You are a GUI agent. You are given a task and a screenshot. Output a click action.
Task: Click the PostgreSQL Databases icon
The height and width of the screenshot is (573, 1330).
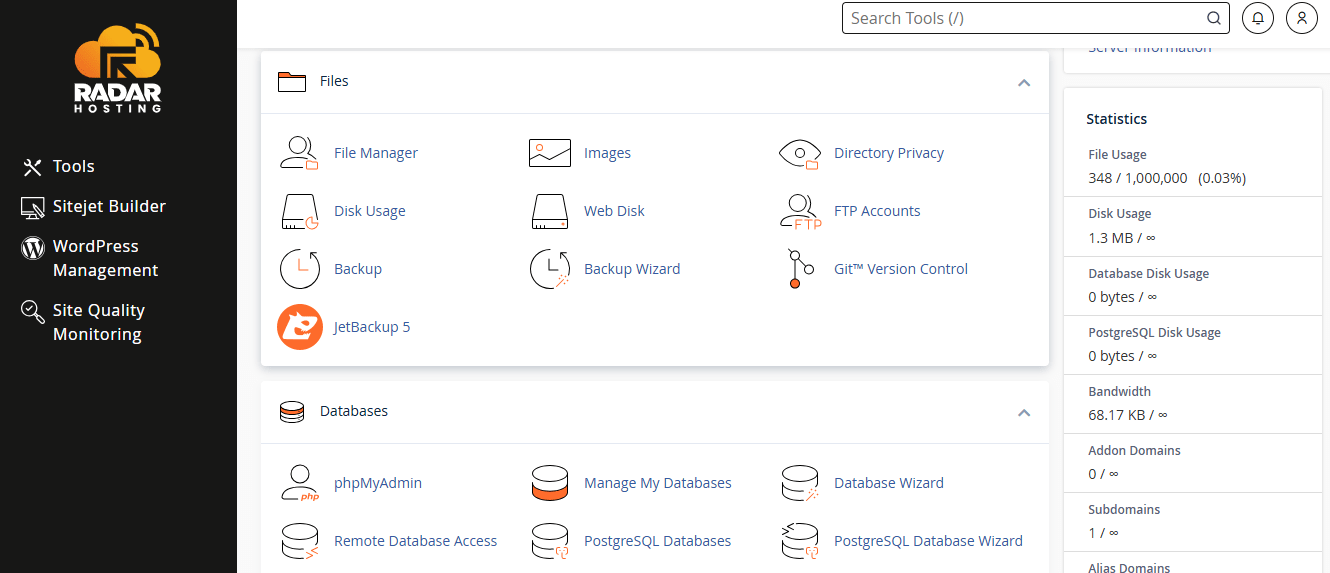pos(549,541)
